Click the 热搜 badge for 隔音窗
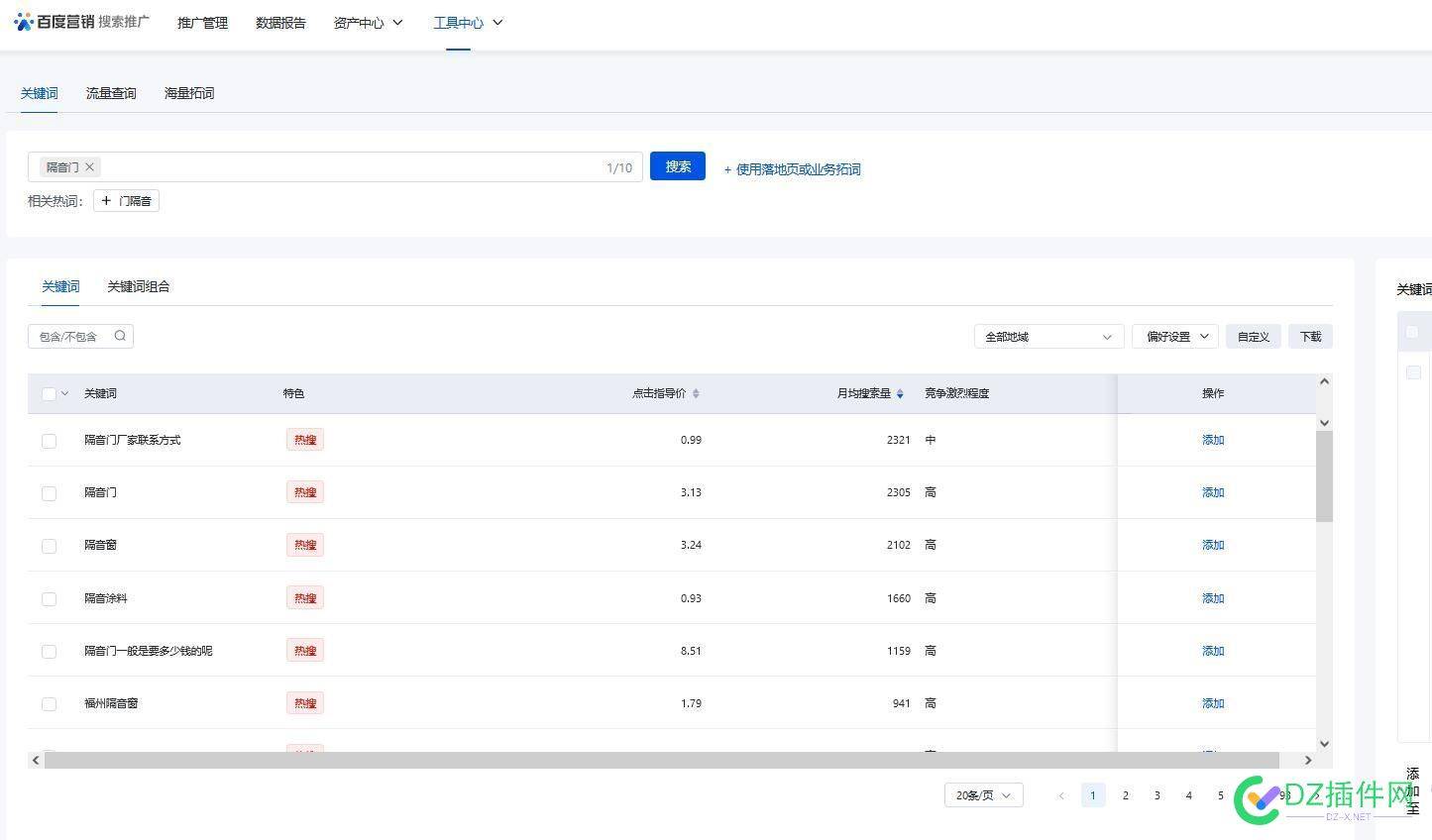1432x840 pixels. pos(305,545)
